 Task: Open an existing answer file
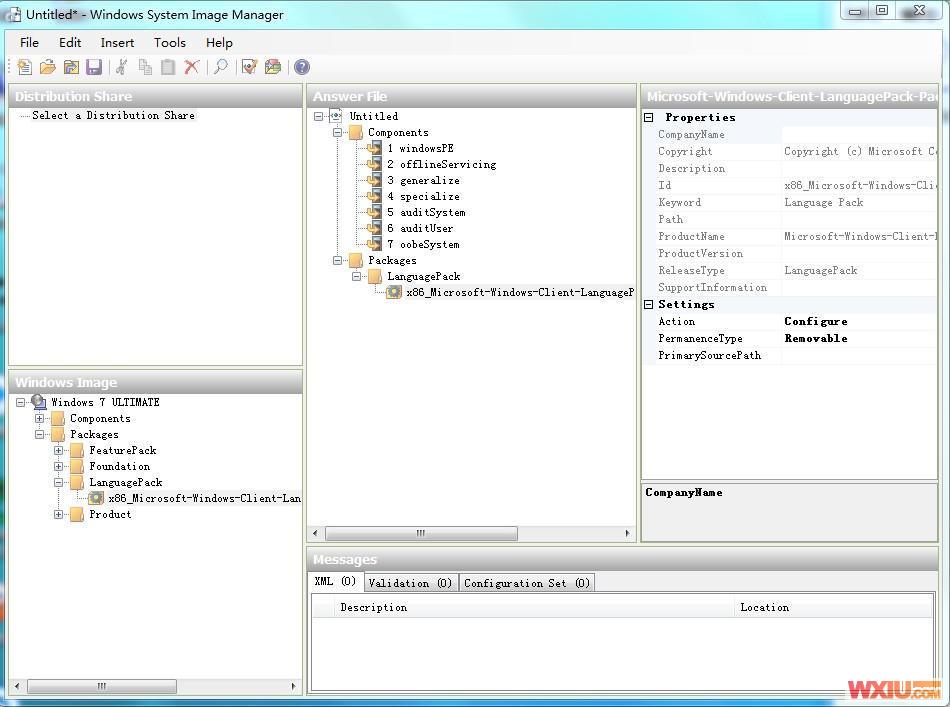(46, 67)
